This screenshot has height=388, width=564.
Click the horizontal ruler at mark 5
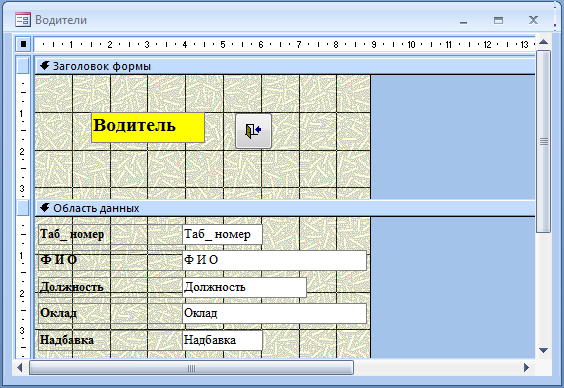point(223,45)
